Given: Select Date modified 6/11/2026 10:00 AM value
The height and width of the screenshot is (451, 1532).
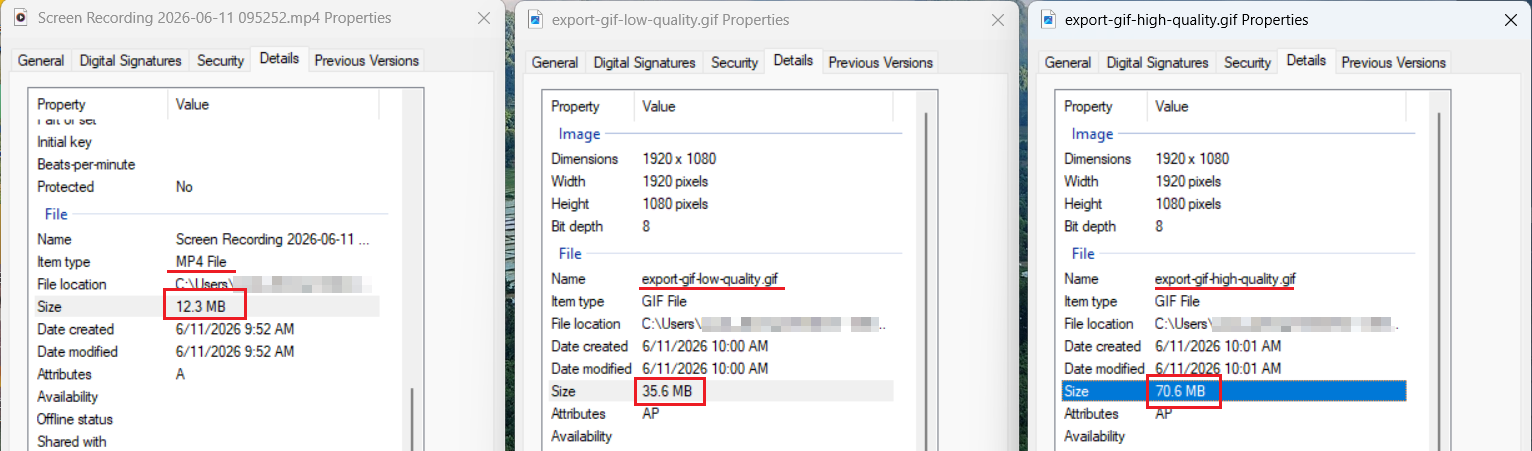Looking at the screenshot, I should click(705, 369).
